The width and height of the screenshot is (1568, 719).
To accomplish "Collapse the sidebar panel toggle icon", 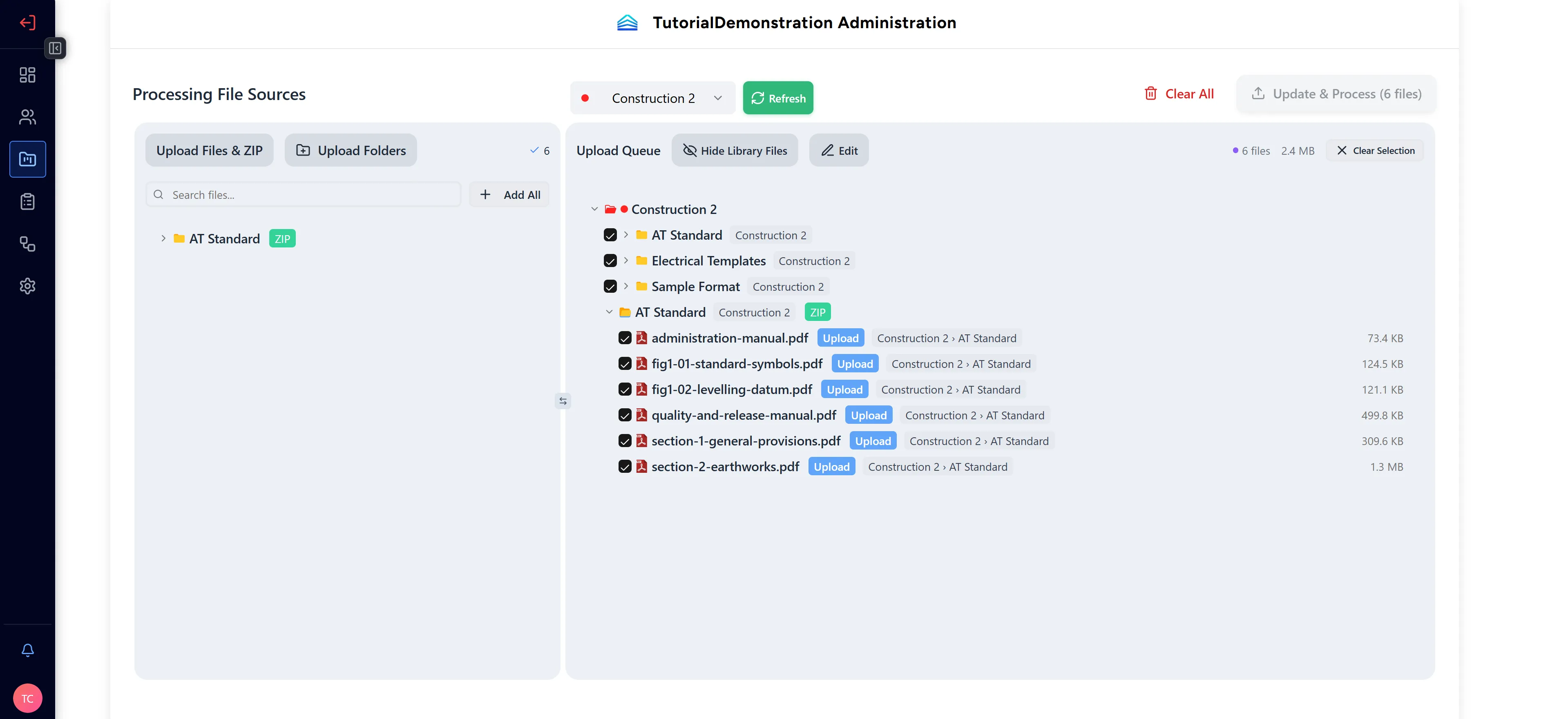I will tap(55, 48).
